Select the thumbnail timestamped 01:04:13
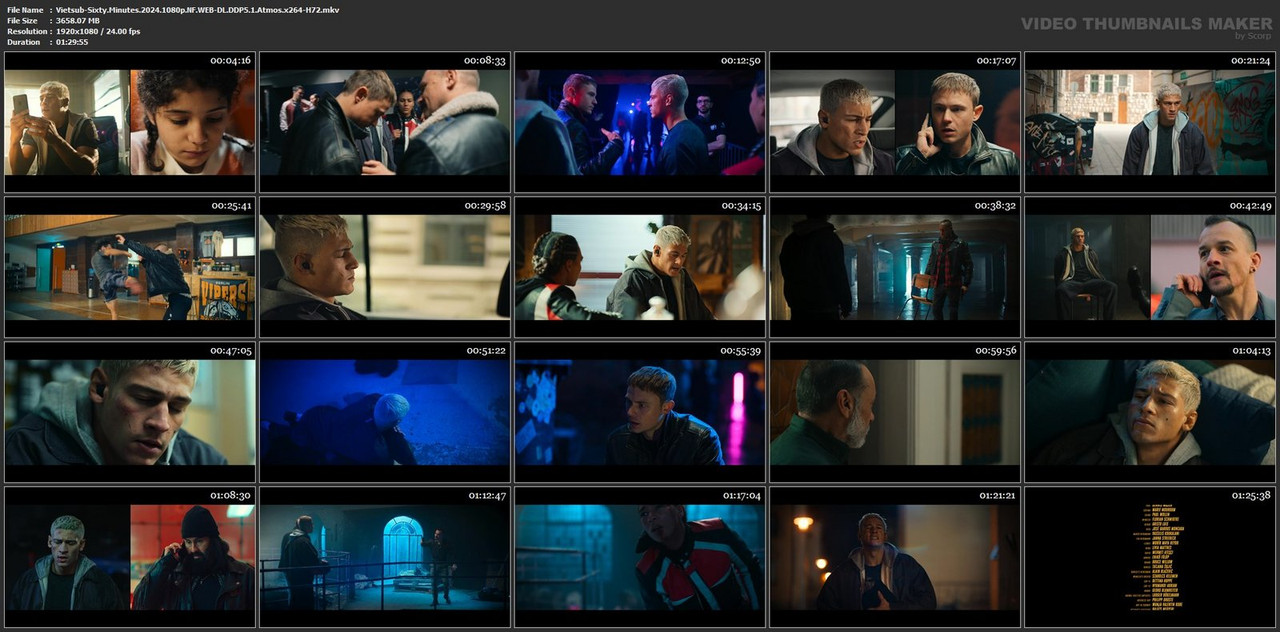This screenshot has width=1280, height=632. click(x=1150, y=412)
